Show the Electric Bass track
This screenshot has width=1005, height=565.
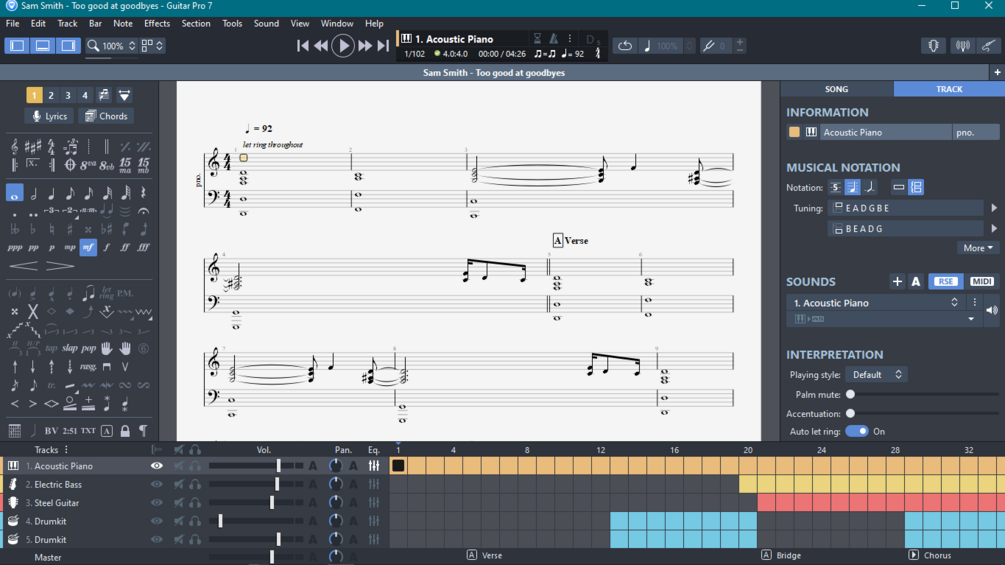tap(156, 485)
